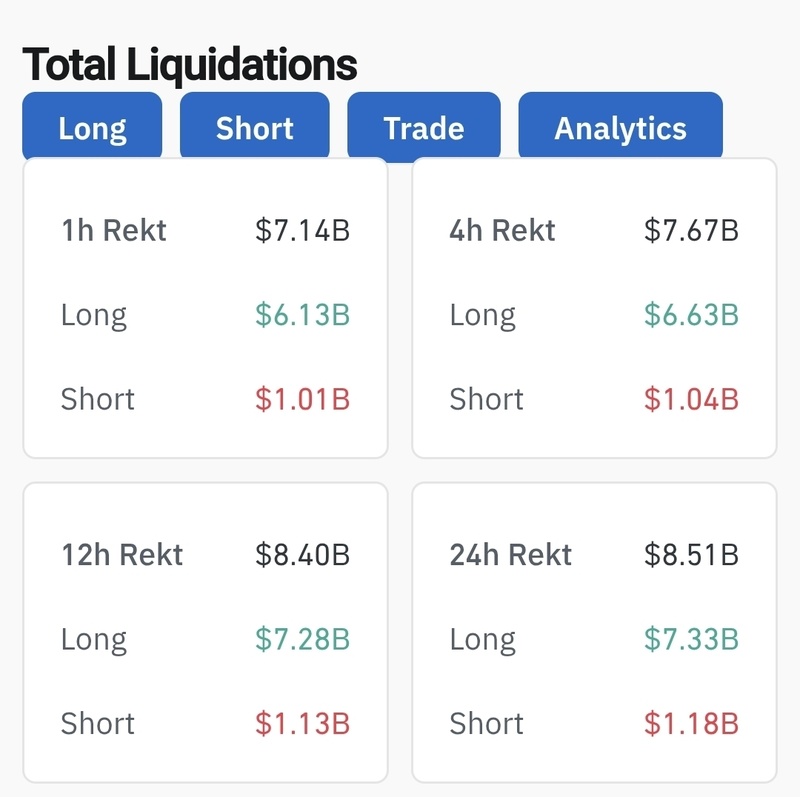Click the Long button

[92, 128]
